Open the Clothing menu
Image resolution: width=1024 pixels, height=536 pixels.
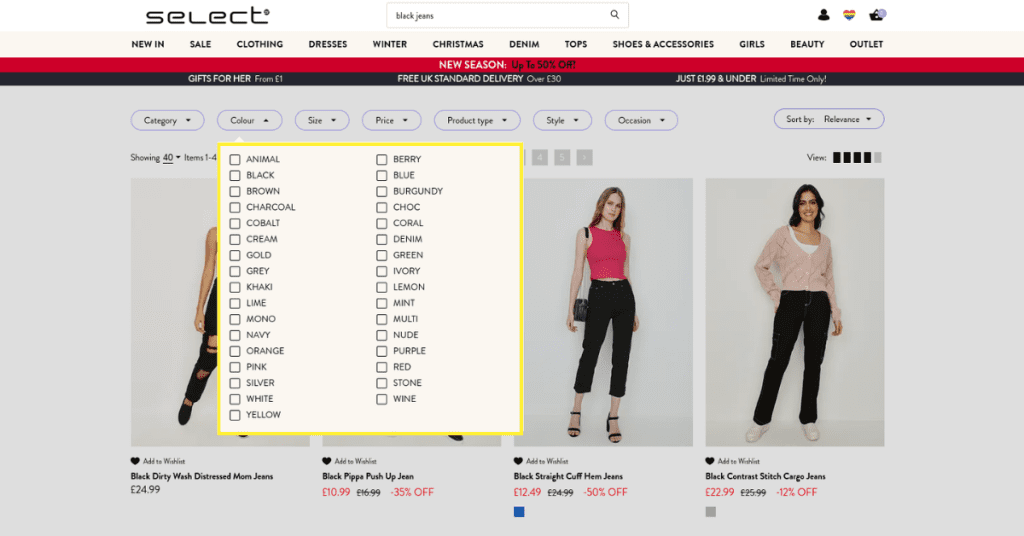[x=259, y=44]
